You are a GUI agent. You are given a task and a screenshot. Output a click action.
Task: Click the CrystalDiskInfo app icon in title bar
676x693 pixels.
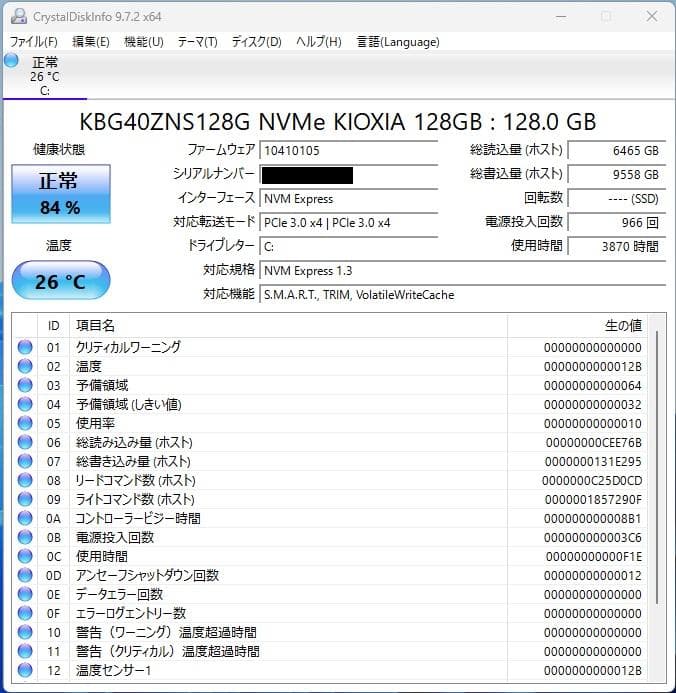[19, 16]
